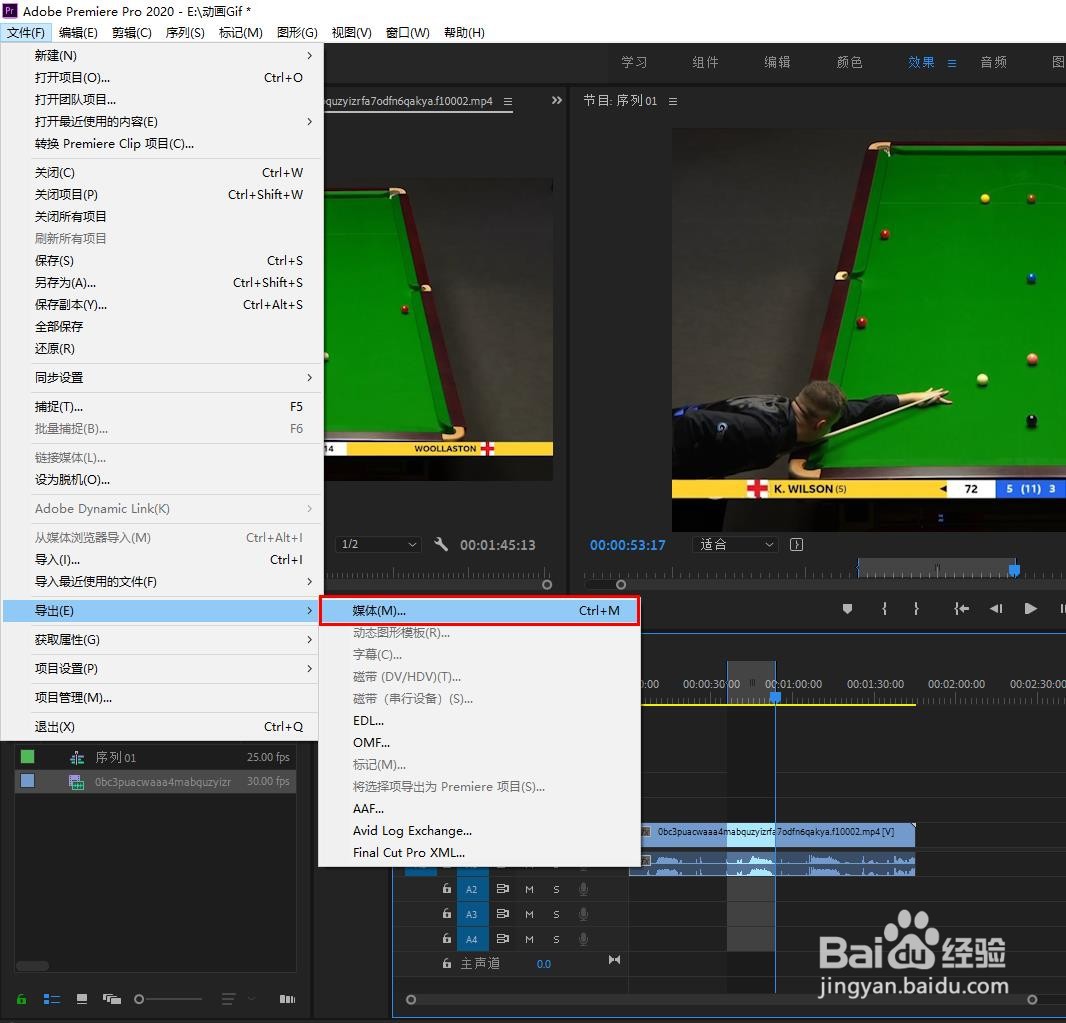Click the Play button in Program monitor
Image resolution: width=1066 pixels, height=1023 pixels.
pyautogui.click(x=1030, y=608)
